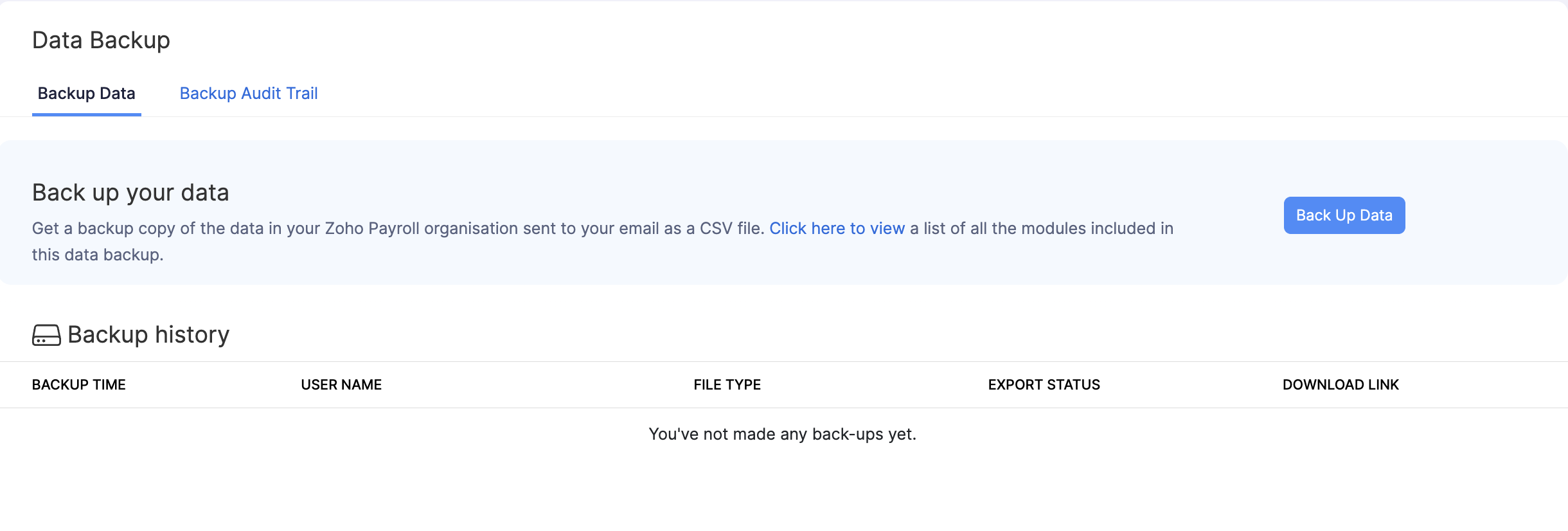
Task: Click the empty backup history message
Action: click(783, 434)
